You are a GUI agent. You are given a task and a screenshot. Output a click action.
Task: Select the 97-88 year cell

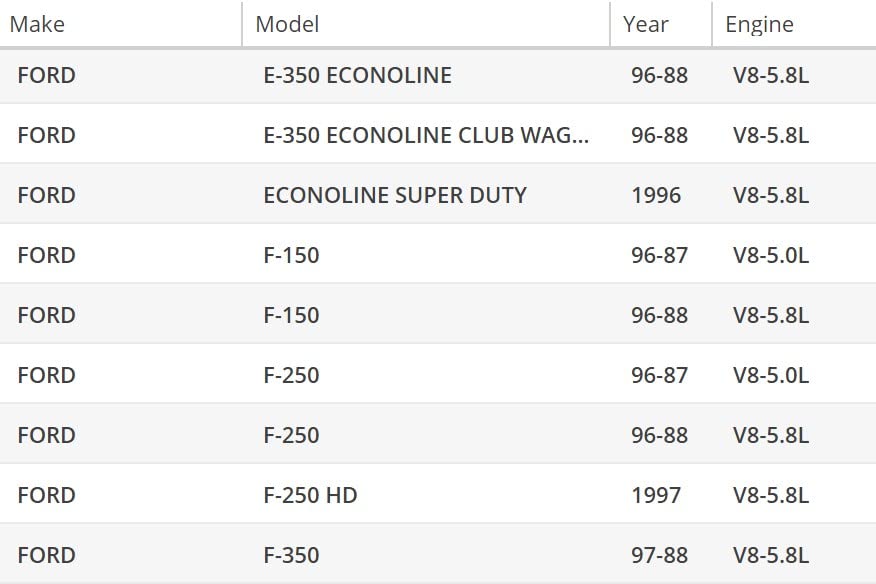tap(660, 555)
